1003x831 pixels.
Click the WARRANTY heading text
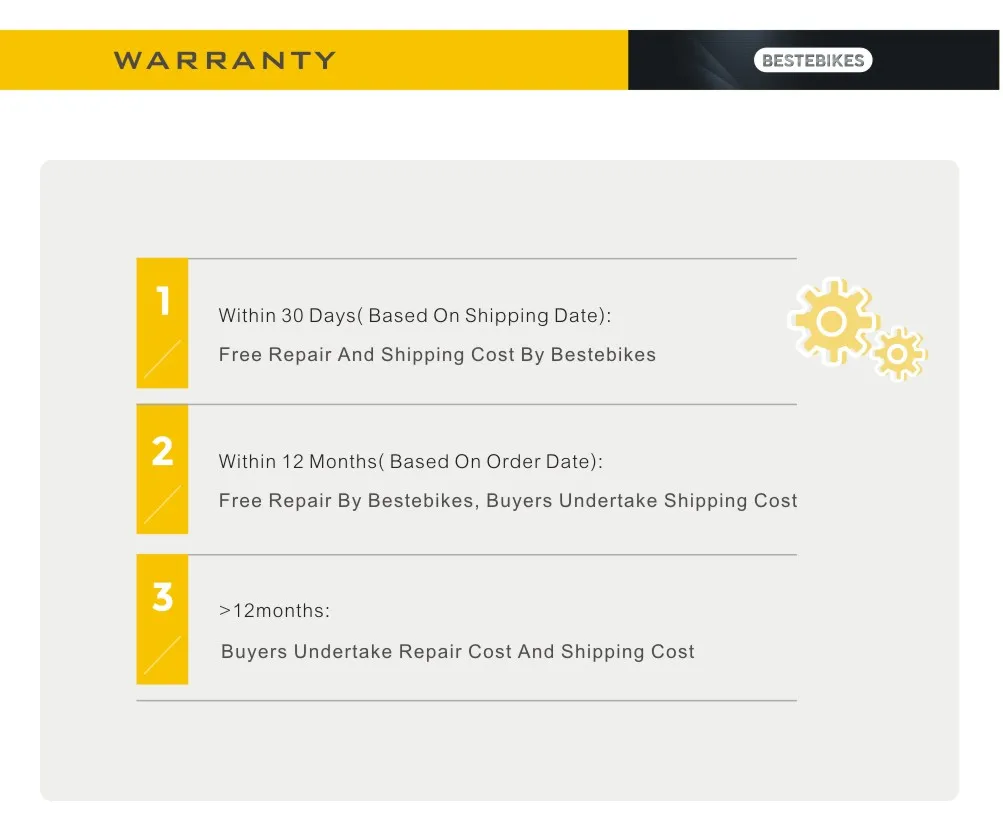pos(225,60)
